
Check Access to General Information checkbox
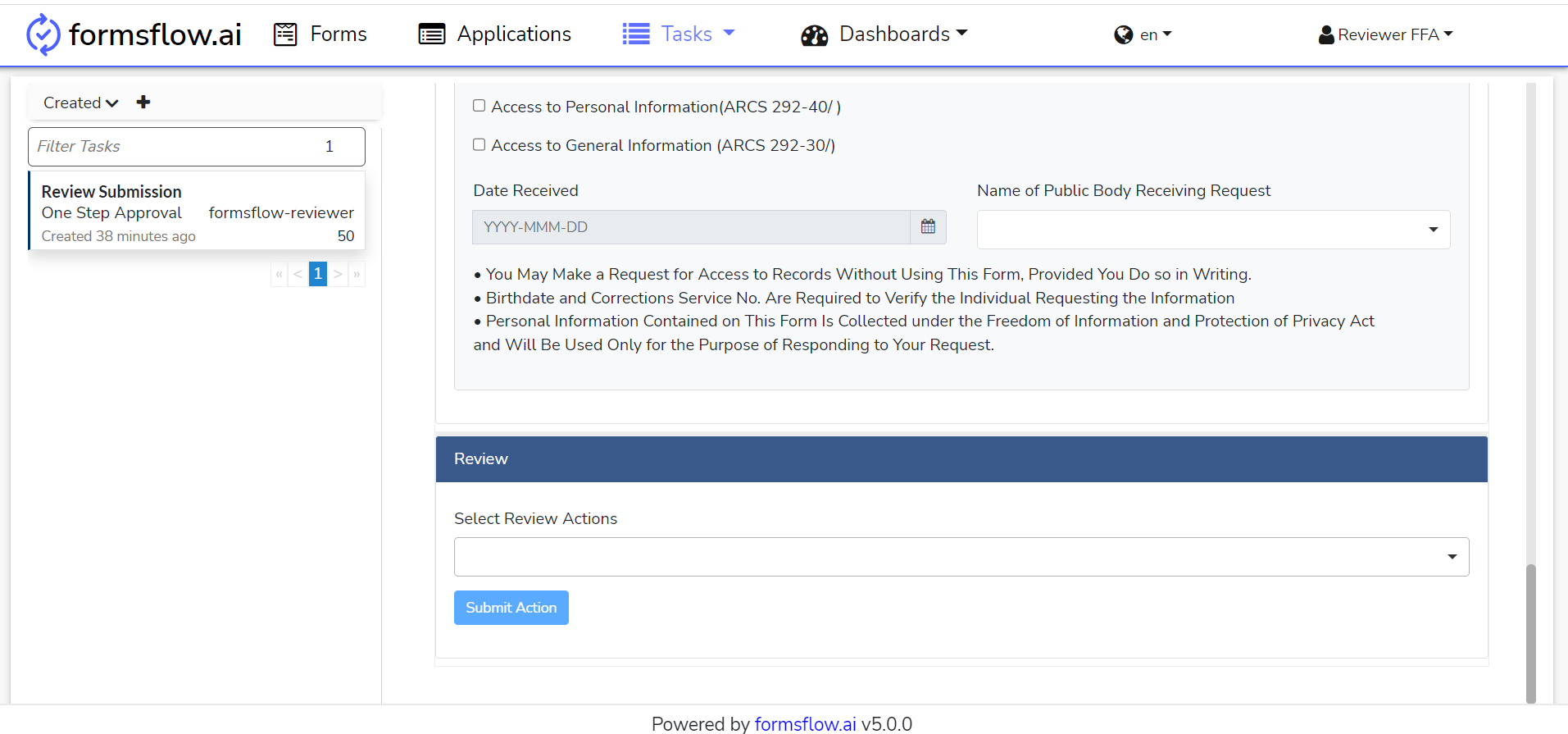click(479, 144)
